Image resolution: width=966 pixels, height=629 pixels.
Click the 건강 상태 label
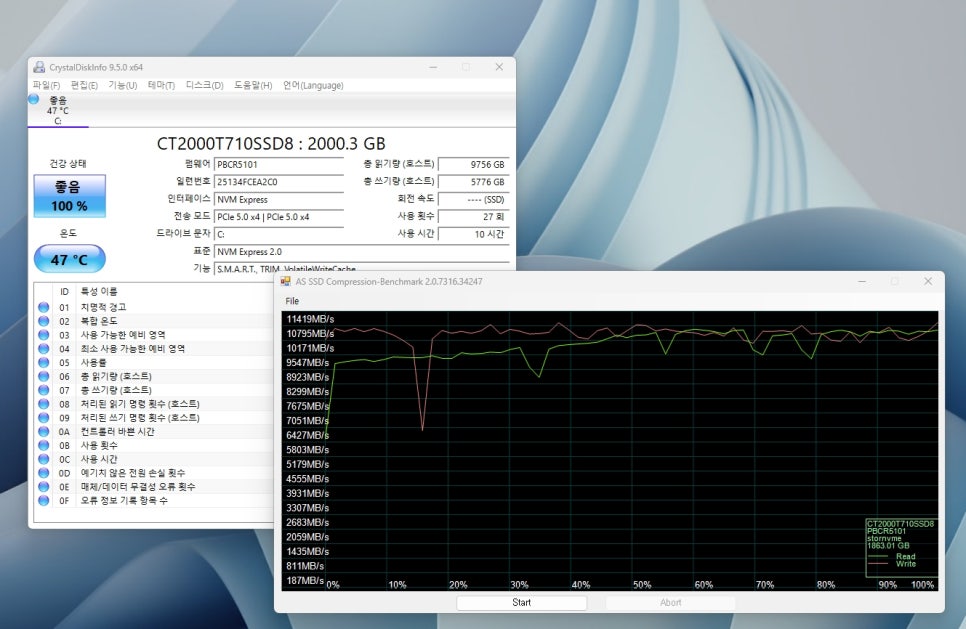pyautogui.click(x=68, y=164)
